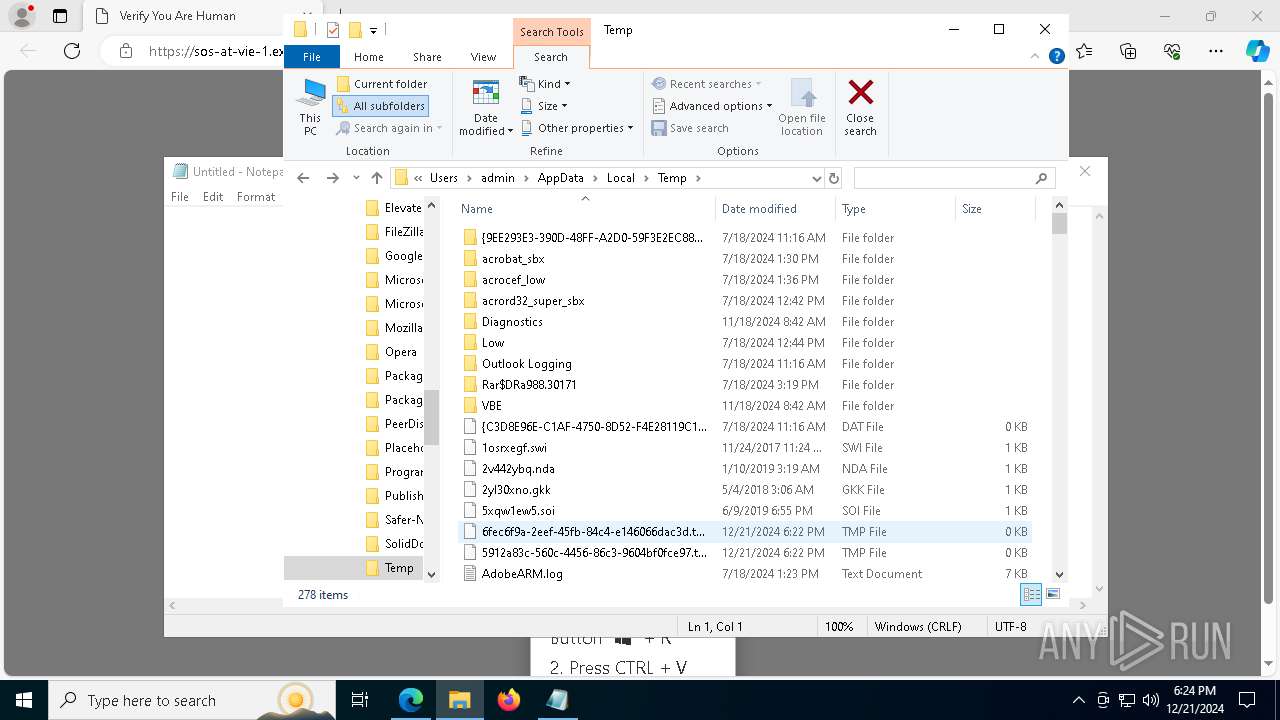The height and width of the screenshot is (720, 1280).
Task: Click Open file location button
Action: [x=802, y=108]
